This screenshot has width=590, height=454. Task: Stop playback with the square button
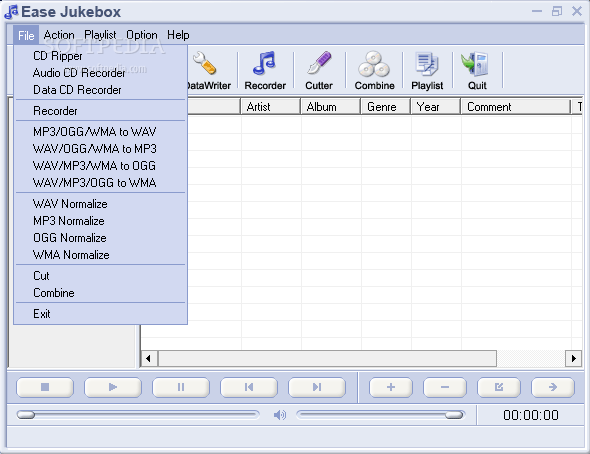(x=45, y=387)
